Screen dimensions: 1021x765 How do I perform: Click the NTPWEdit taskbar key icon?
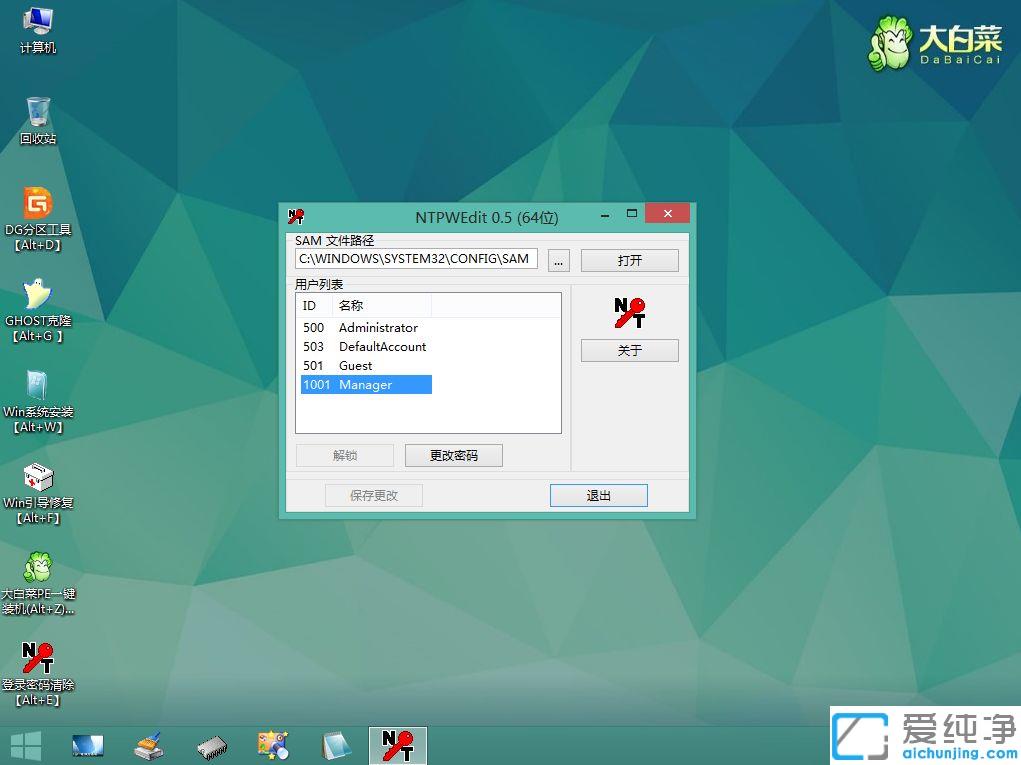point(397,744)
